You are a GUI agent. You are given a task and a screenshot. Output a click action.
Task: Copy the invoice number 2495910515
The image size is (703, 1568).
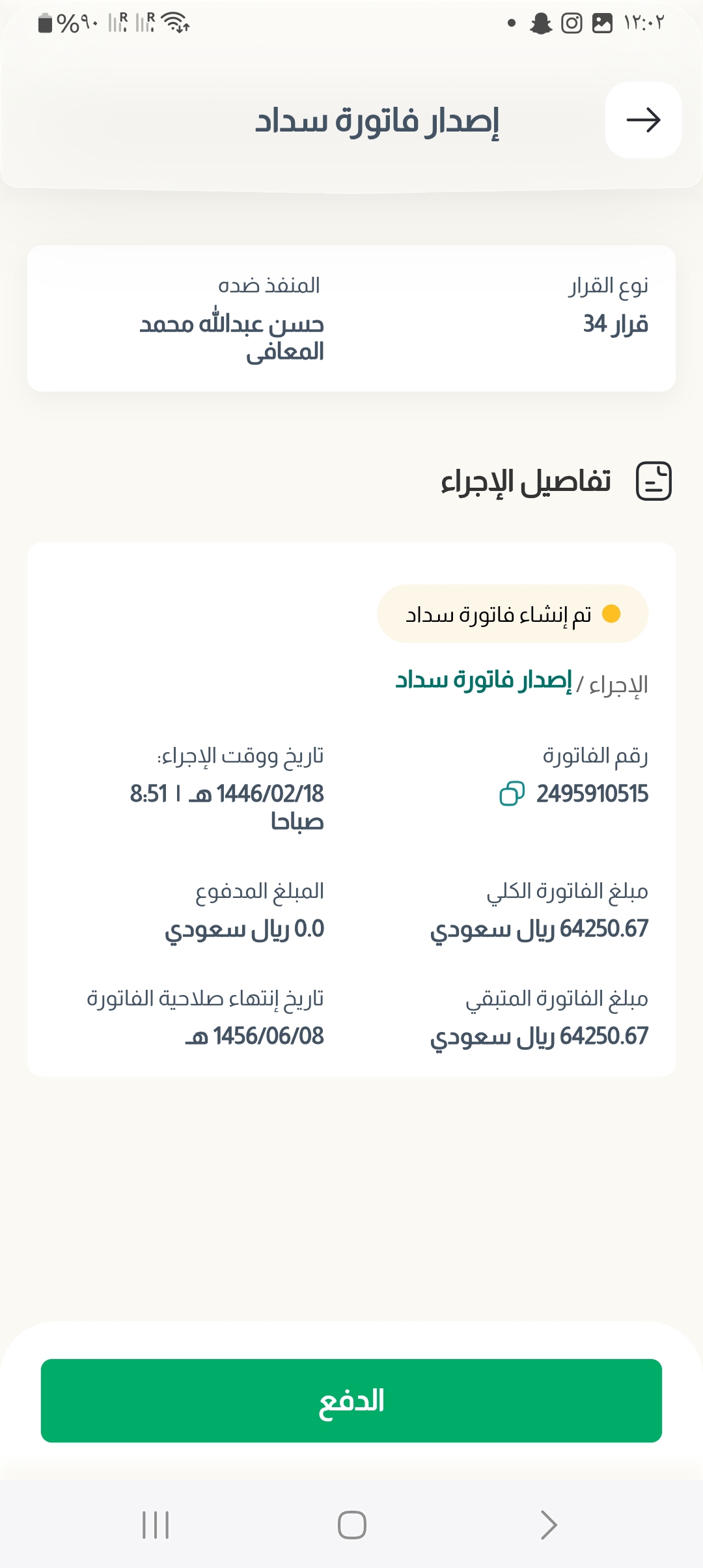(x=512, y=793)
